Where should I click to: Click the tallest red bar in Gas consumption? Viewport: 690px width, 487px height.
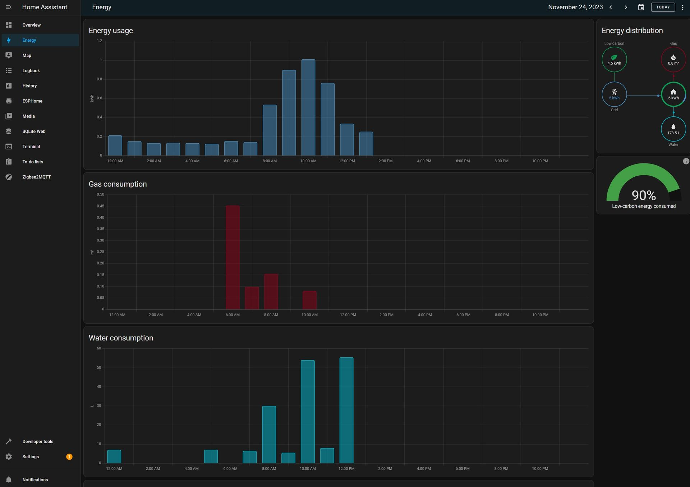click(x=233, y=257)
